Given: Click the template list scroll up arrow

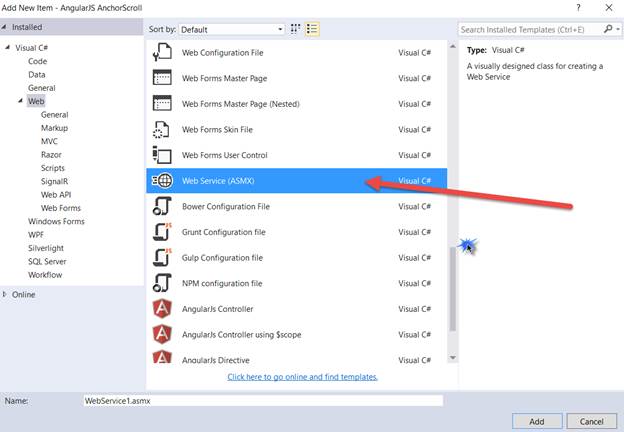Looking at the screenshot, I should [452, 47].
